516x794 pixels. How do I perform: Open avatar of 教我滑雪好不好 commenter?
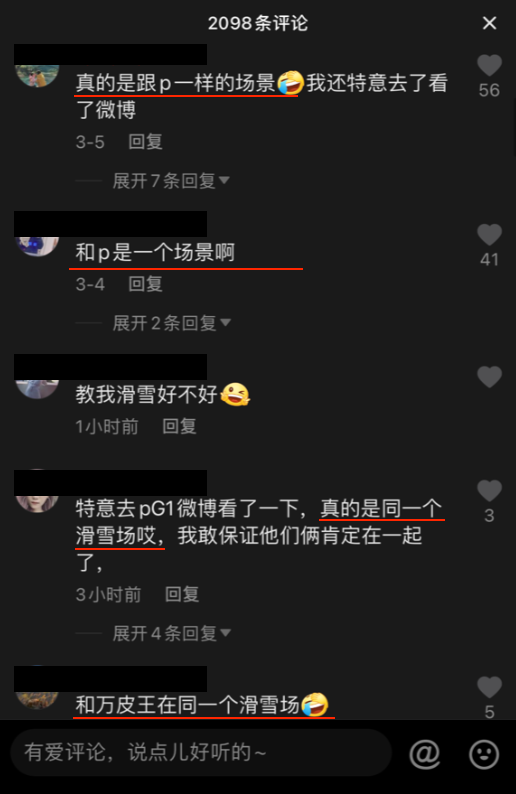click(37, 389)
